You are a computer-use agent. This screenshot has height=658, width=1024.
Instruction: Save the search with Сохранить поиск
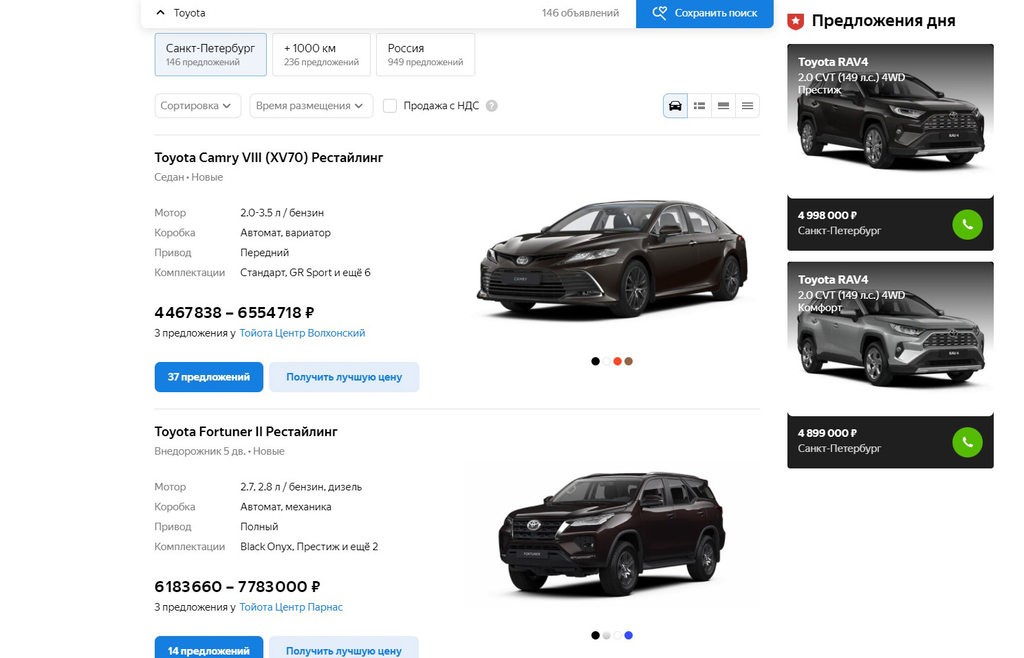point(705,13)
